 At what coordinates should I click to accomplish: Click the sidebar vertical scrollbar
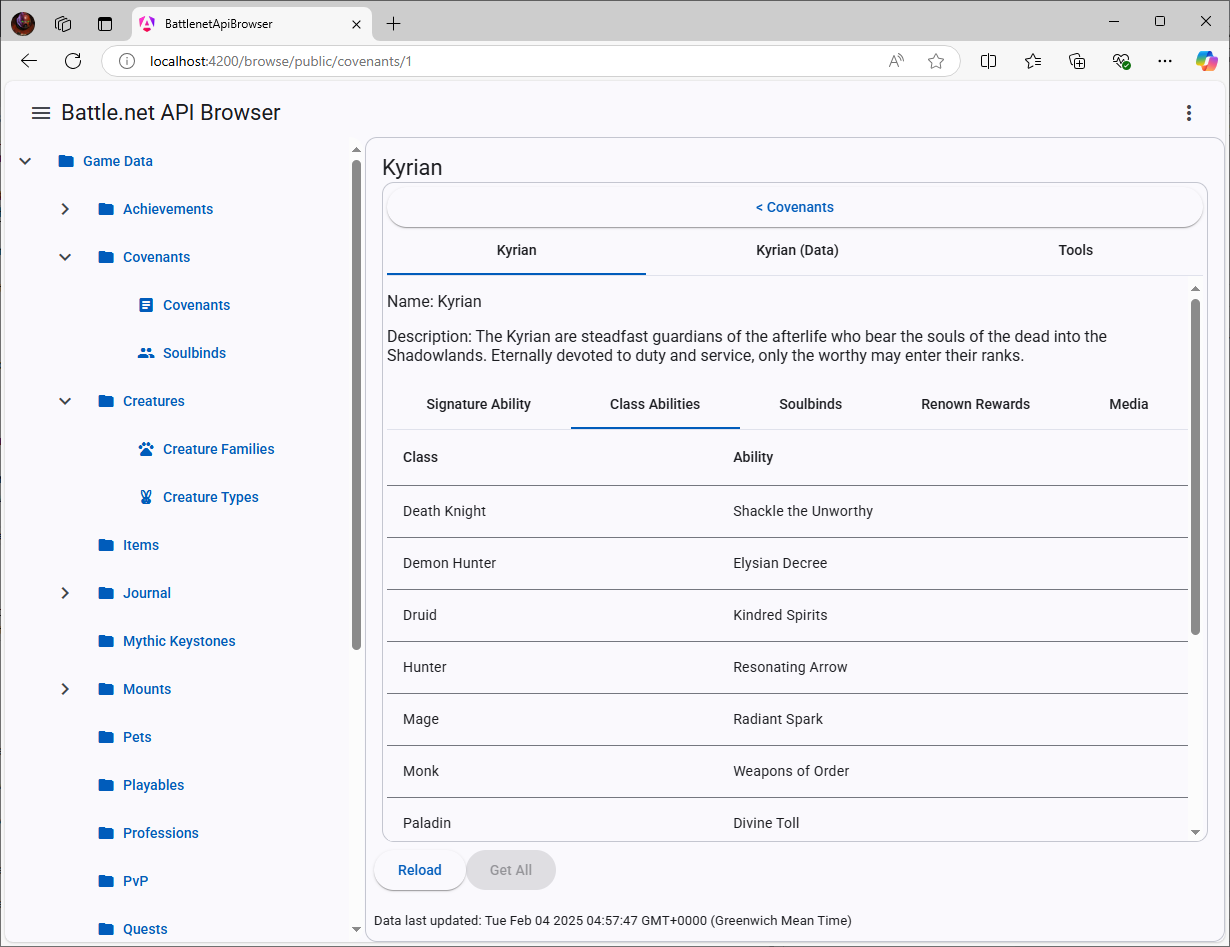point(356,405)
